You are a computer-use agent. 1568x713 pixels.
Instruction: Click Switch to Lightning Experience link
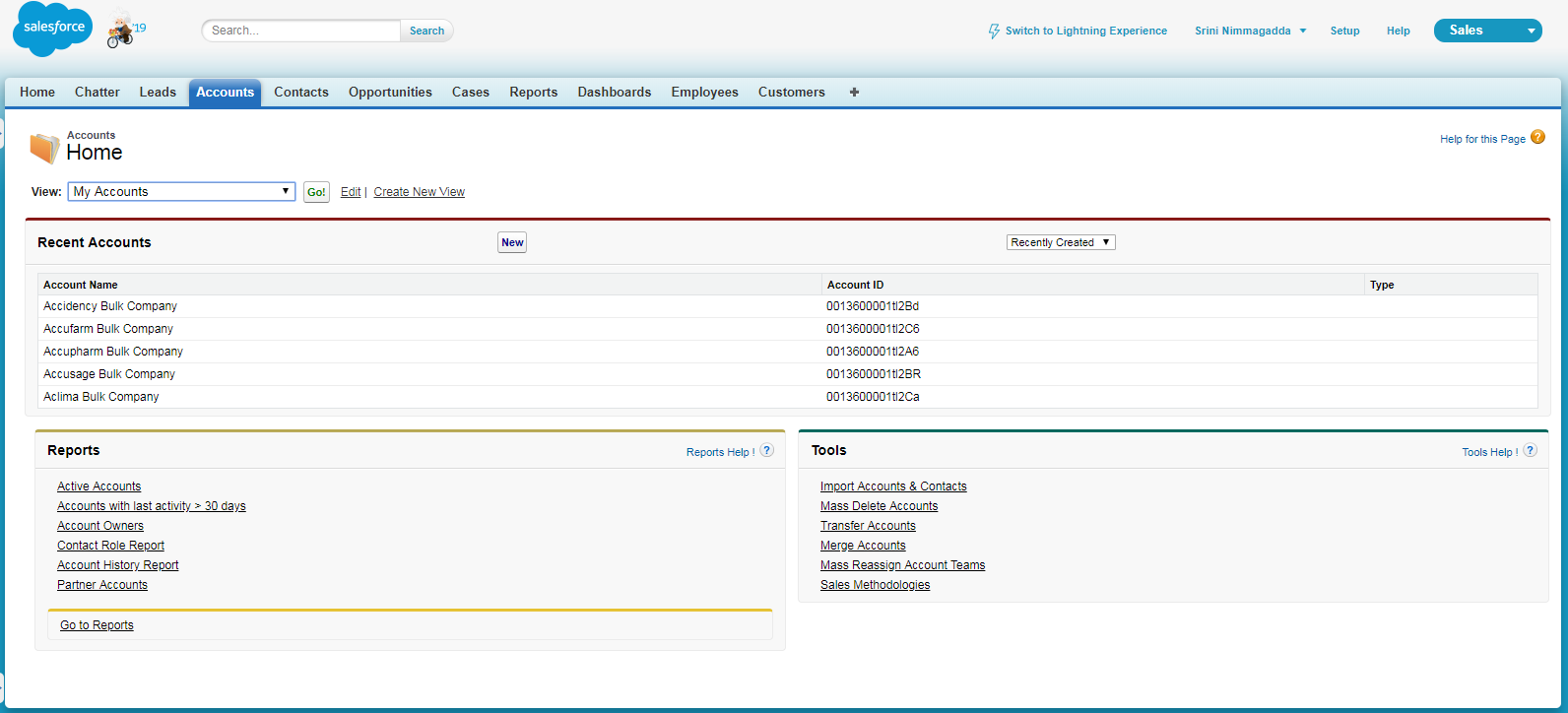pyautogui.click(x=1078, y=31)
